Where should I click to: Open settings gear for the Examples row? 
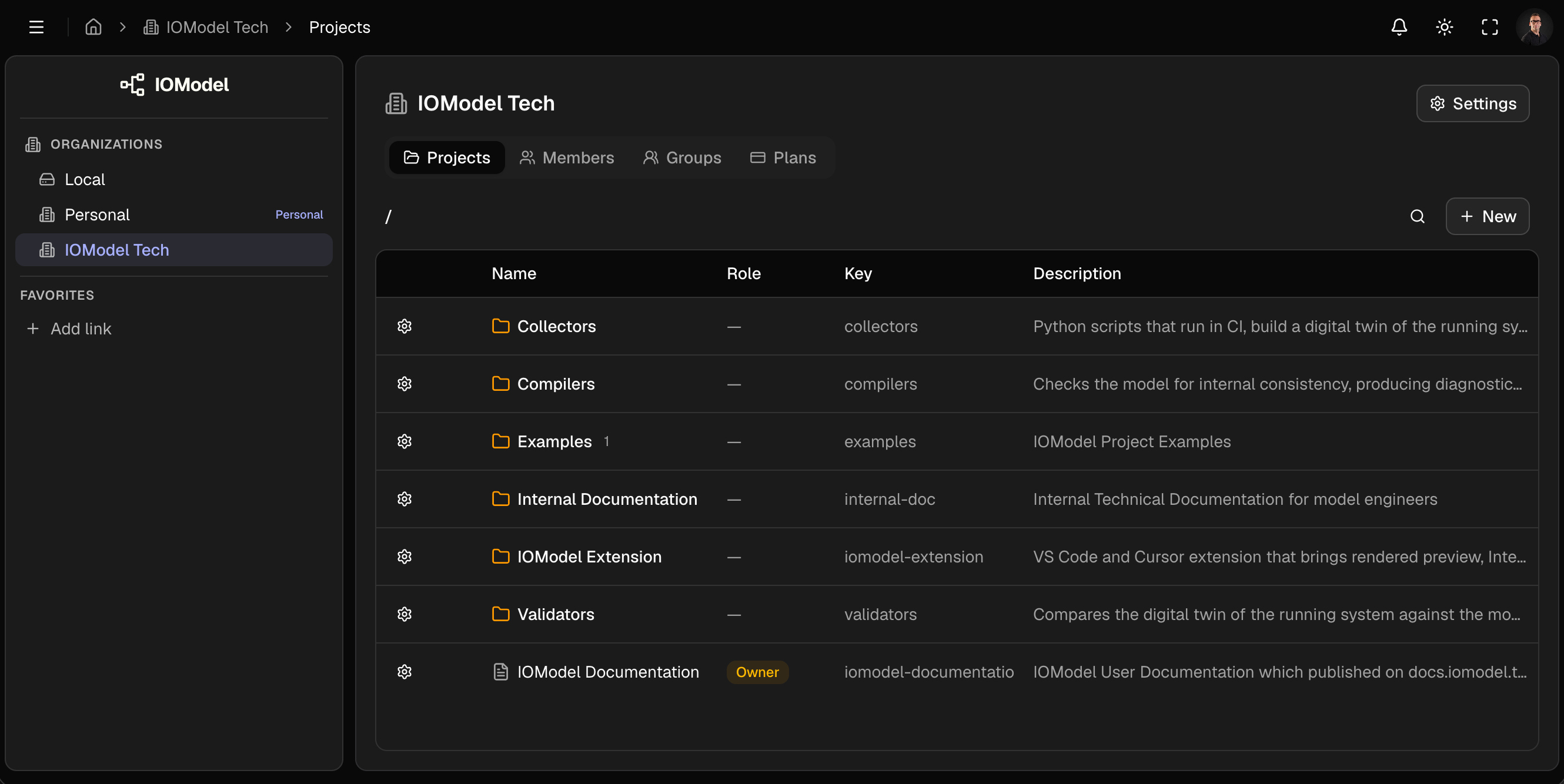(x=405, y=442)
